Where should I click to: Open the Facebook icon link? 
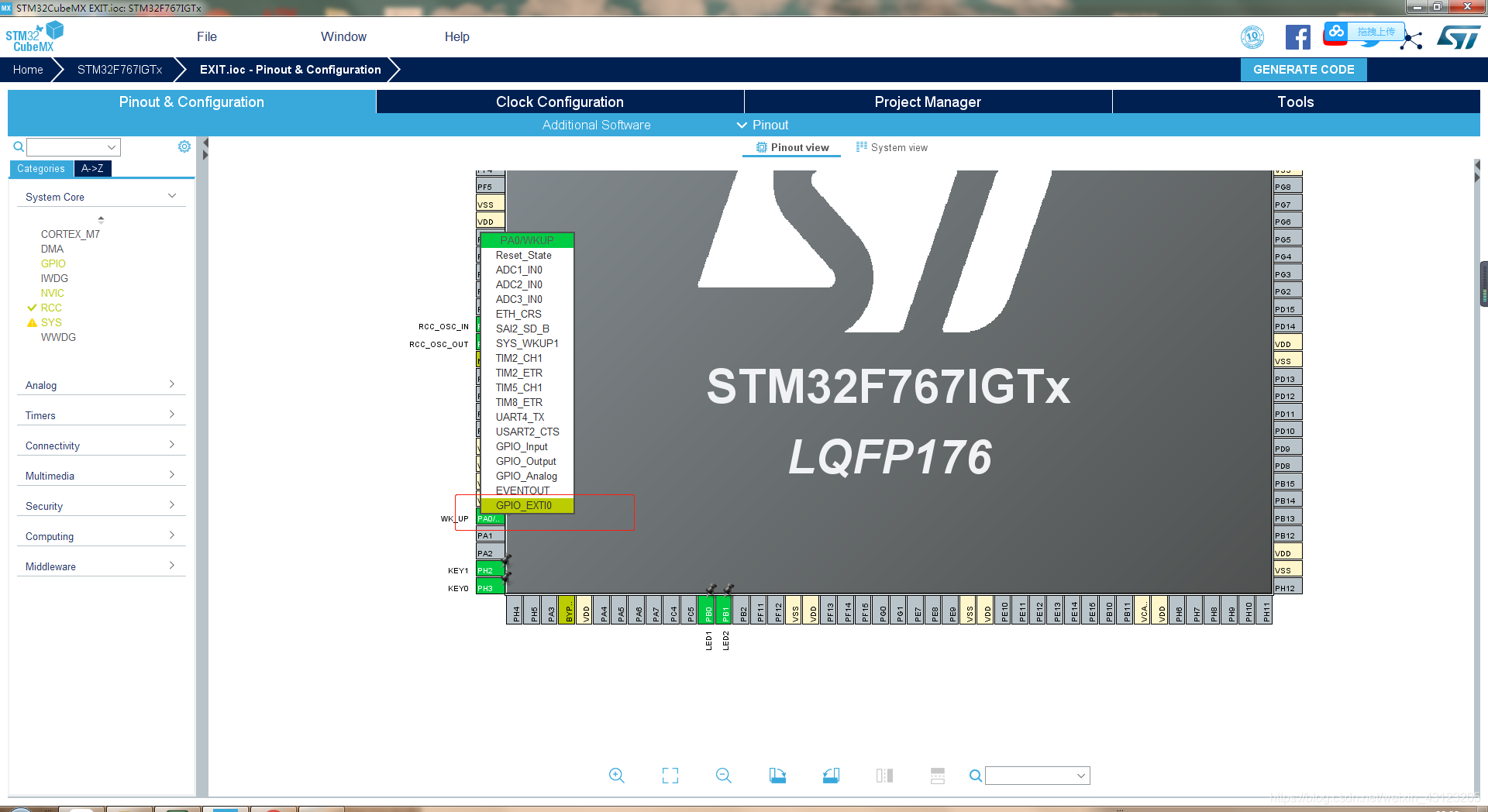1298,37
